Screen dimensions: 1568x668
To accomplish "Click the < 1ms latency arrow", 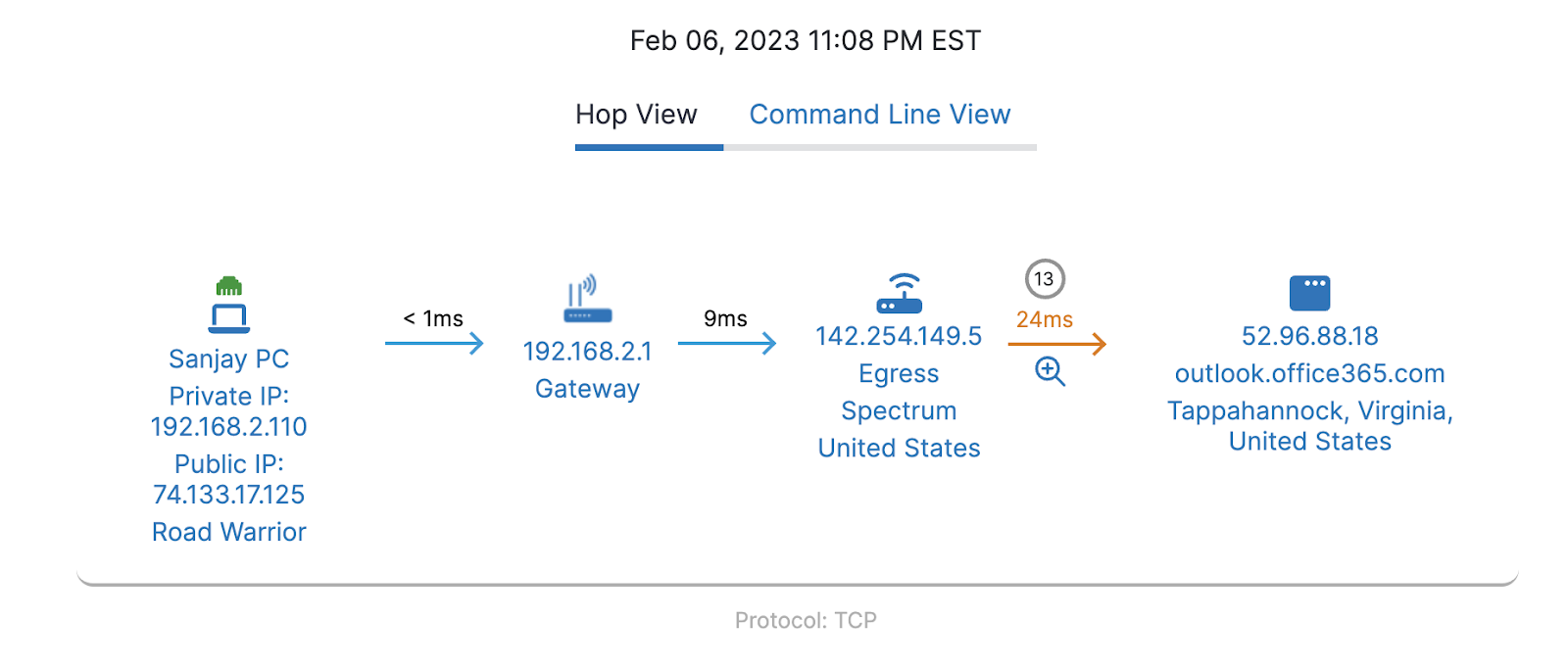I will [434, 343].
